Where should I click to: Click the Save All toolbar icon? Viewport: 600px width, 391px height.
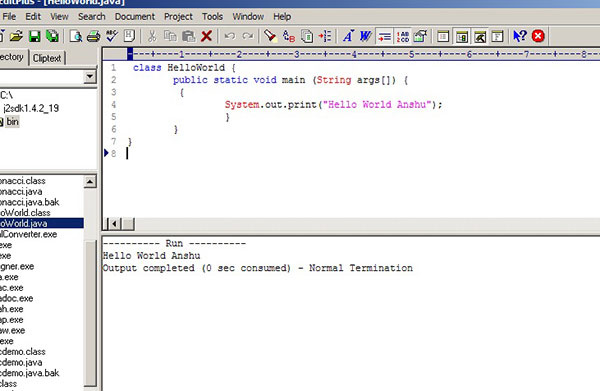click(52, 36)
